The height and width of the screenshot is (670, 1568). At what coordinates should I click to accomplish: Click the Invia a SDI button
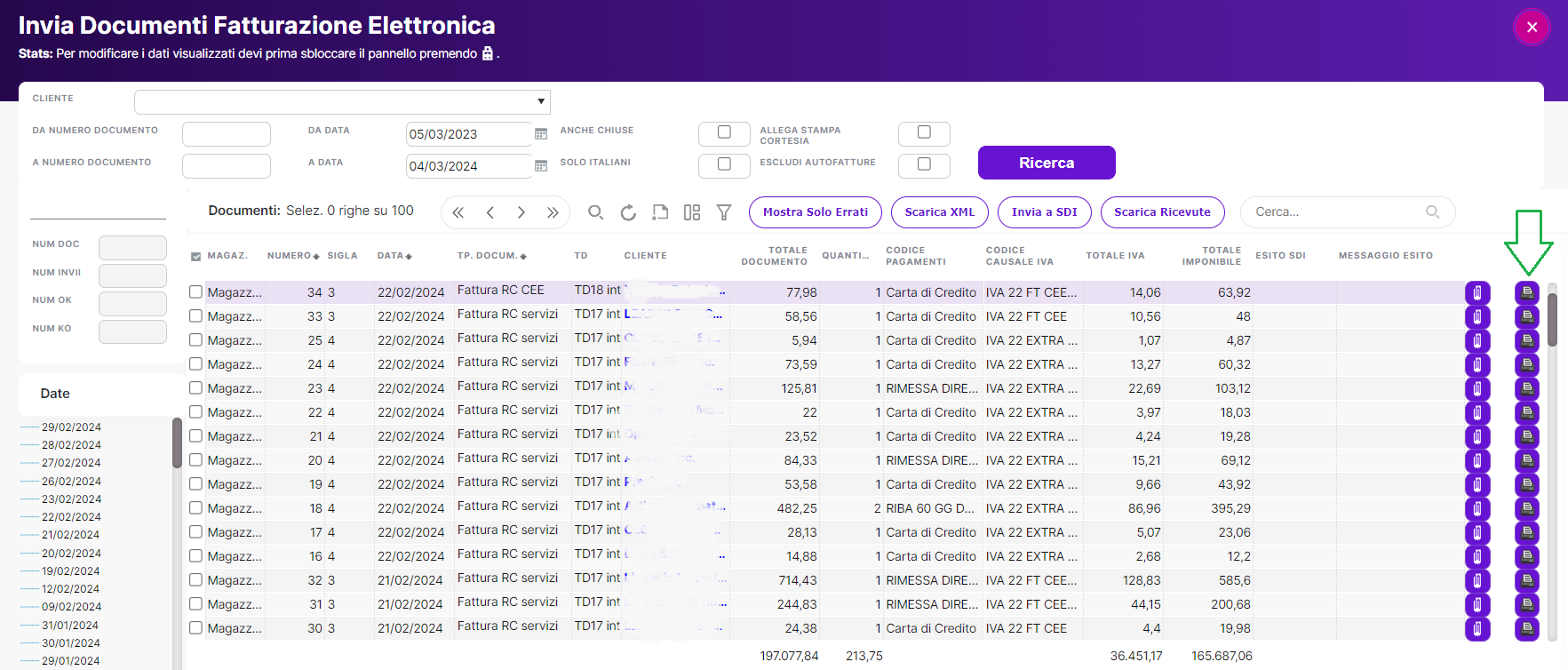point(1045,212)
